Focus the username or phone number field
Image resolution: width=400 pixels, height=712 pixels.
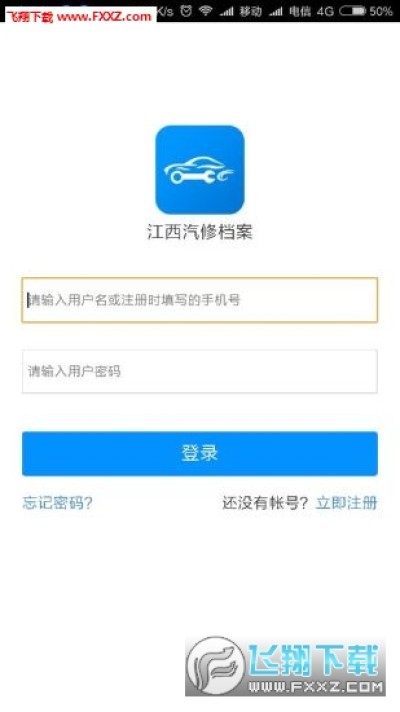click(200, 300)
